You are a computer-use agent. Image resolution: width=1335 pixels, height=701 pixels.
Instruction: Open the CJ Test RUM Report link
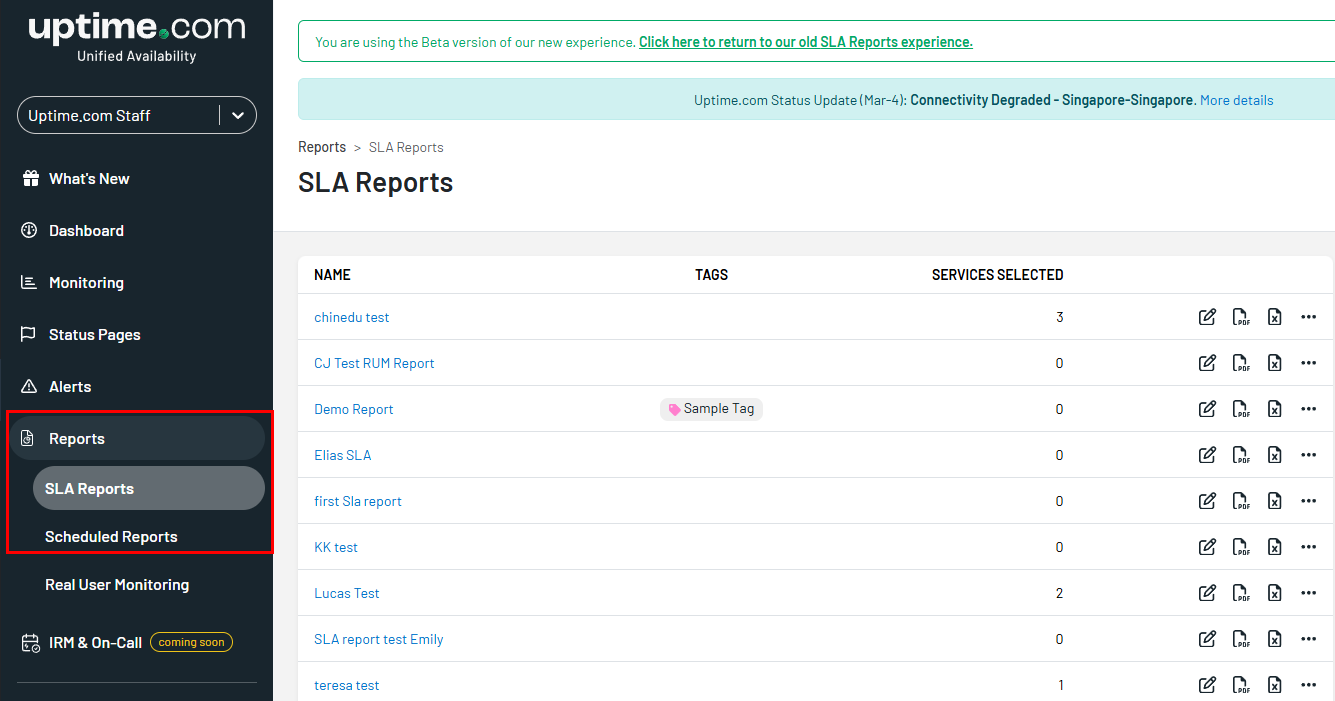[x=374, y=363]
